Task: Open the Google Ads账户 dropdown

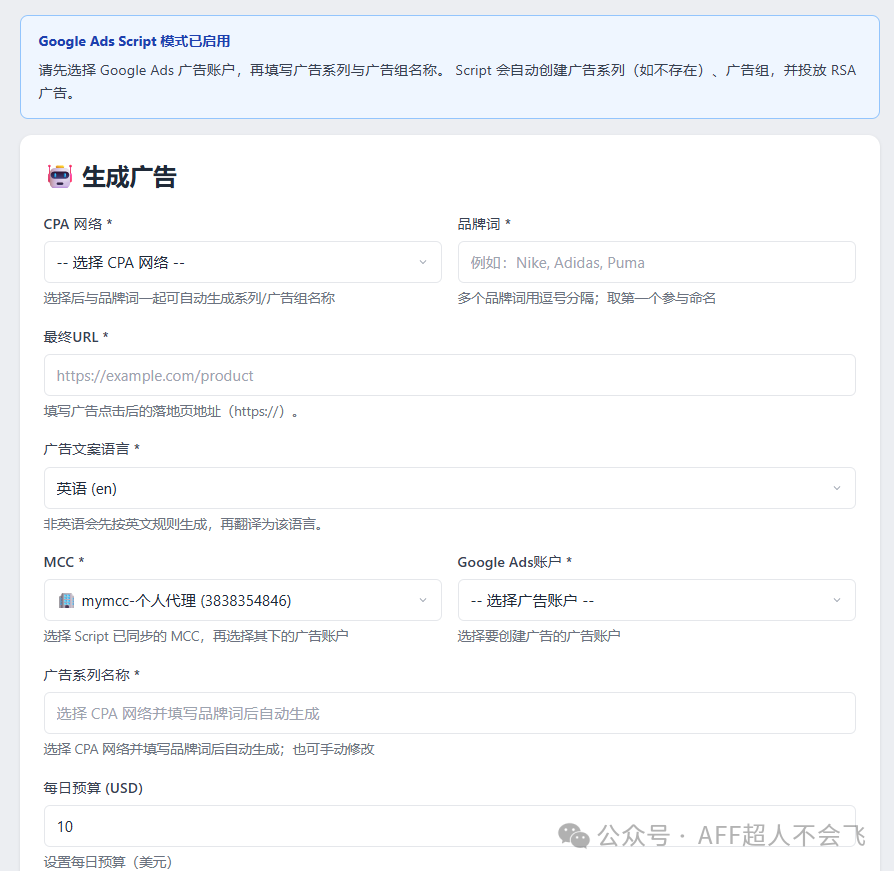Action: pos(657,600)
